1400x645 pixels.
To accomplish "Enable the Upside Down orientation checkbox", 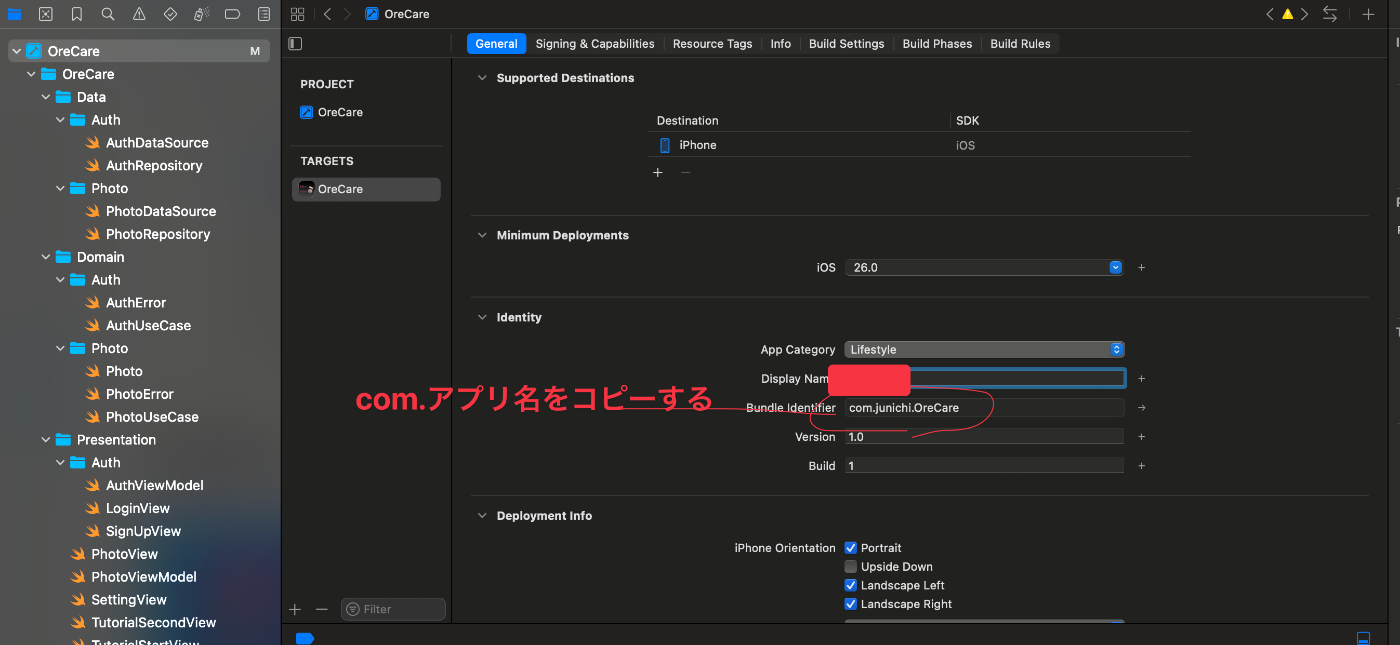I will [x=851, y=567].
